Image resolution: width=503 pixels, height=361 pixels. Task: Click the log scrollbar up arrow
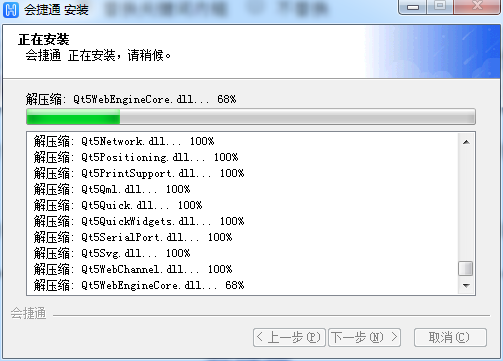(466, 142)
